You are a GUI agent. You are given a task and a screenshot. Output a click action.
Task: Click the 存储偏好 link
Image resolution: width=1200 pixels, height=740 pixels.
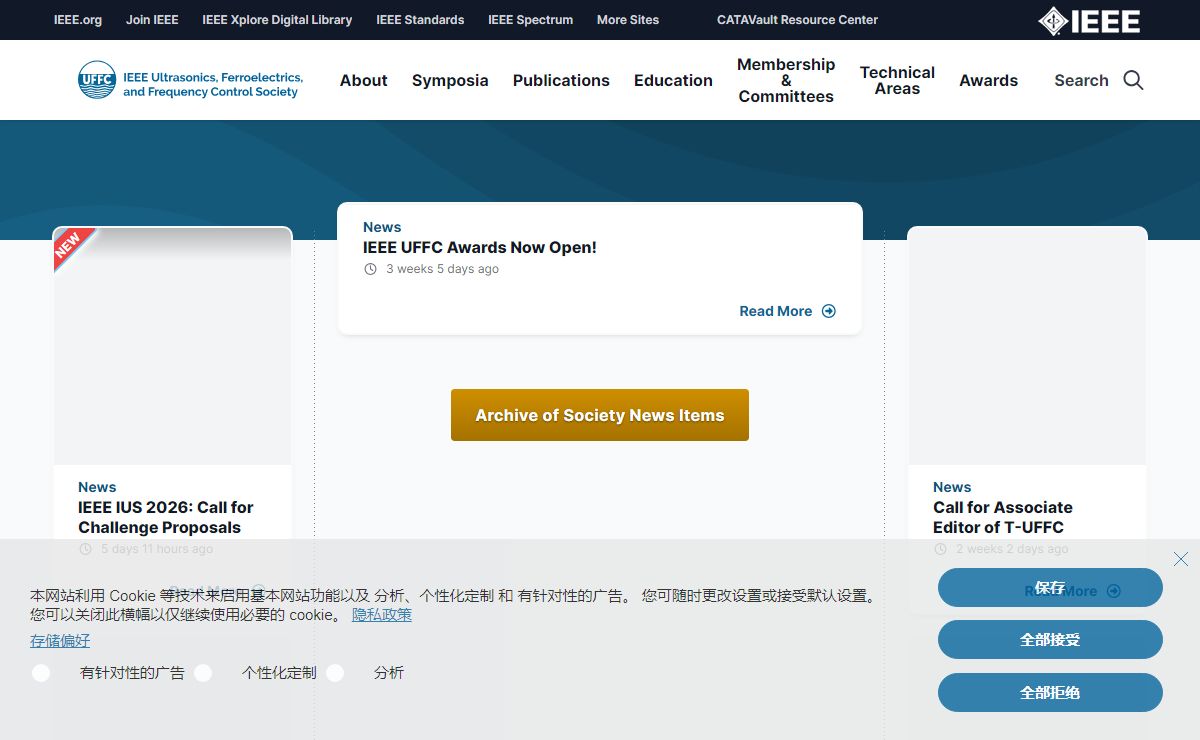coord(60,641)
